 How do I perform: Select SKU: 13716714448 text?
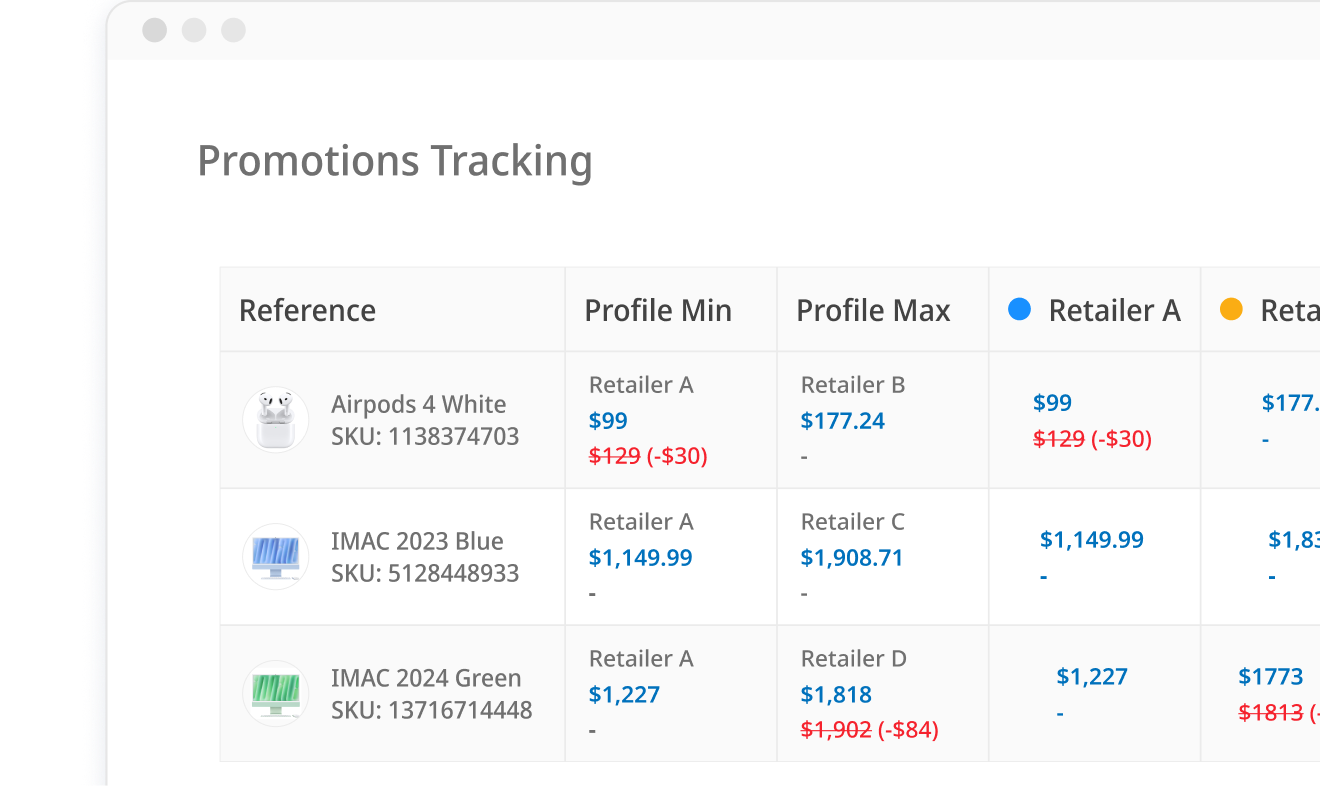click(x=432, y=710)
